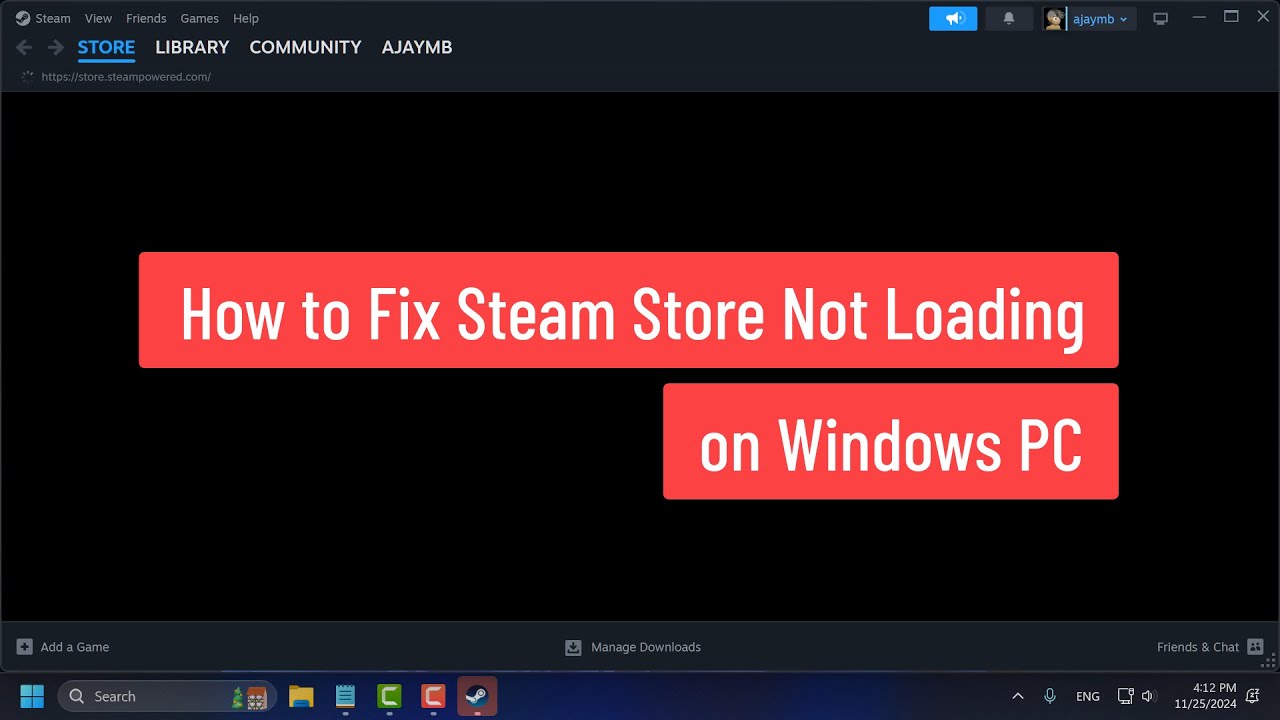Open network settings tray icon

1125,696
